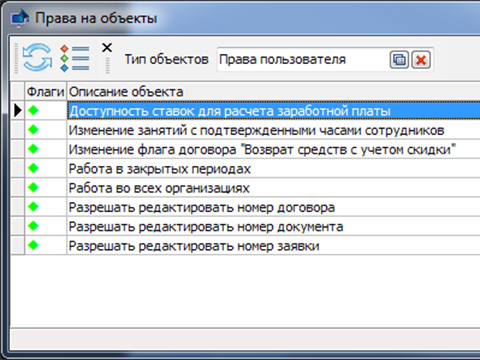Viewport: 480px width, 360px height.
Task: Select row Работа в закрытых периодах
Action: (x=273, y=169)
